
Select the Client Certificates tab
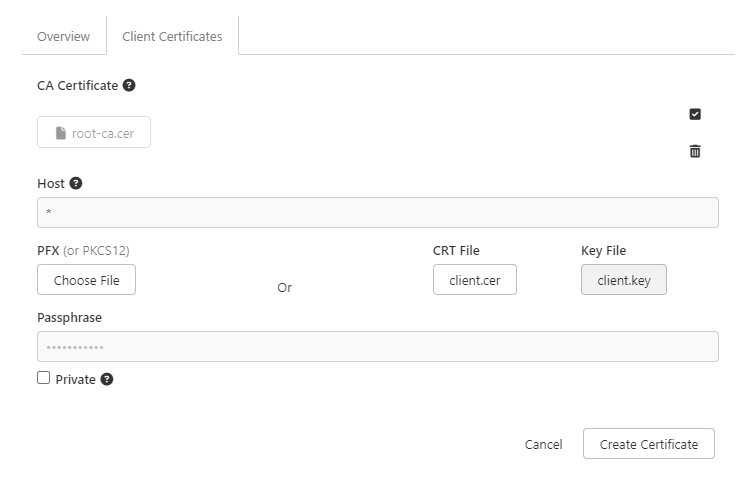pos(172,37)
